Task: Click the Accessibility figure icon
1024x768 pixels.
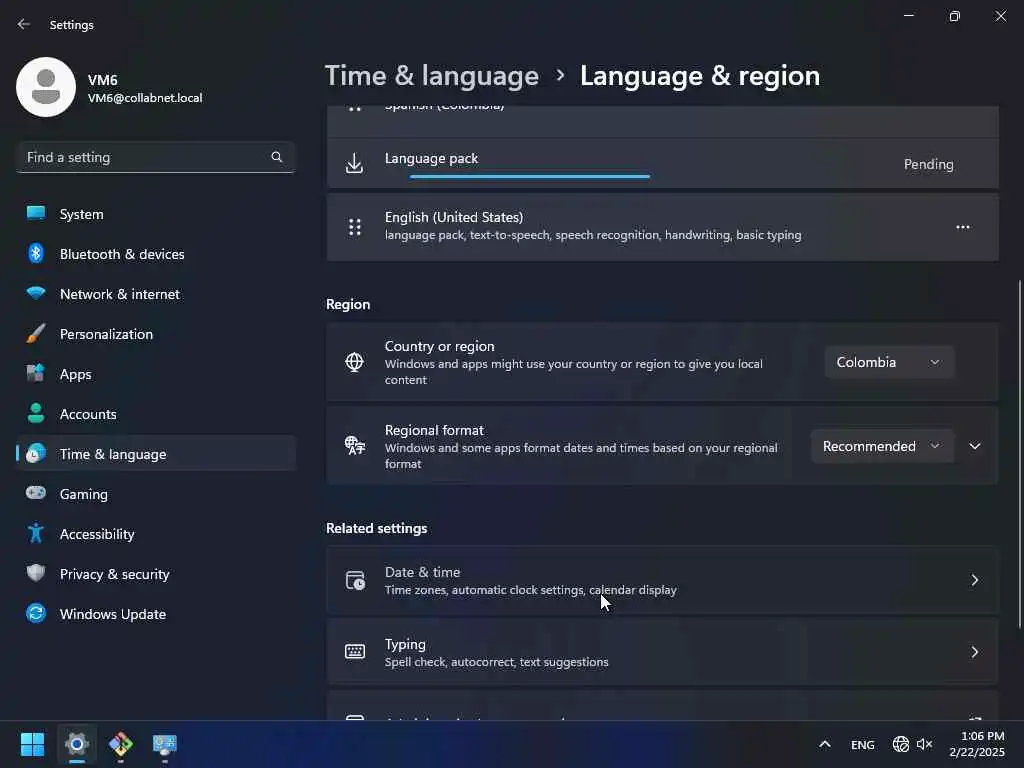Action: 36,534
